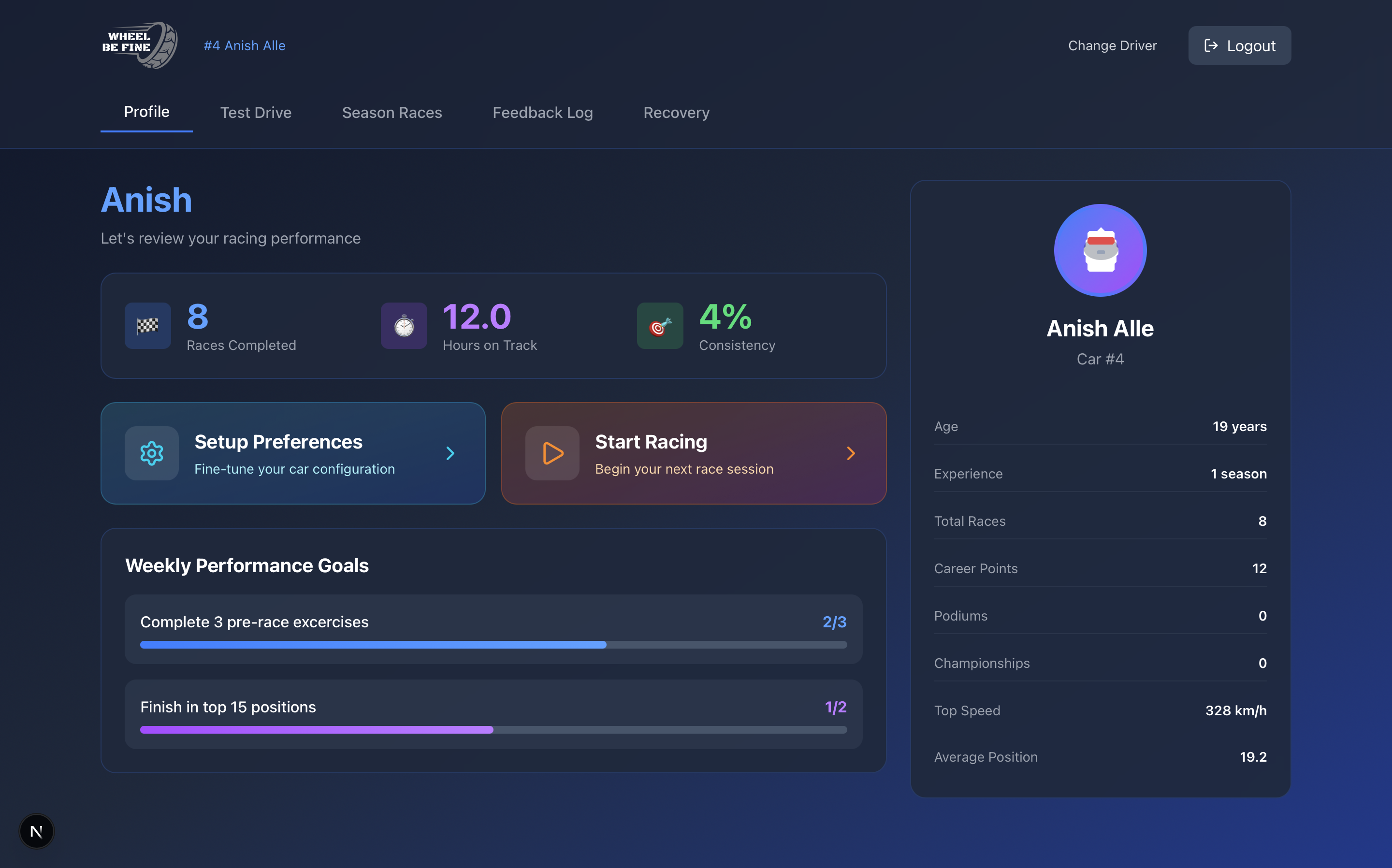Click the stopwatch Hours on Track icon
The image size is (1392, 868).
point(404,326)
